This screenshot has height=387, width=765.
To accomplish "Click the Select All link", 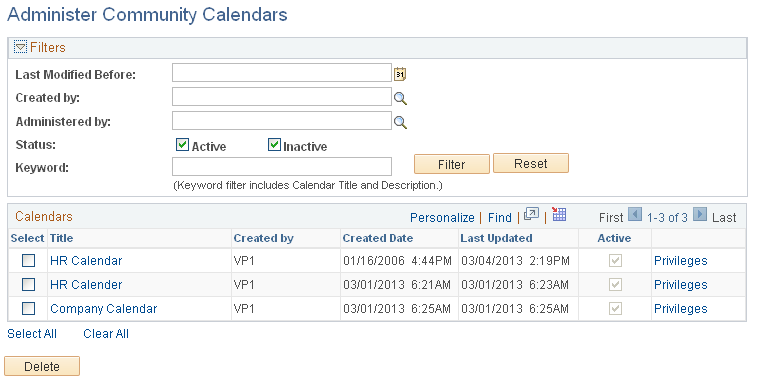I will pyautogui.click(x=32, y=334).
